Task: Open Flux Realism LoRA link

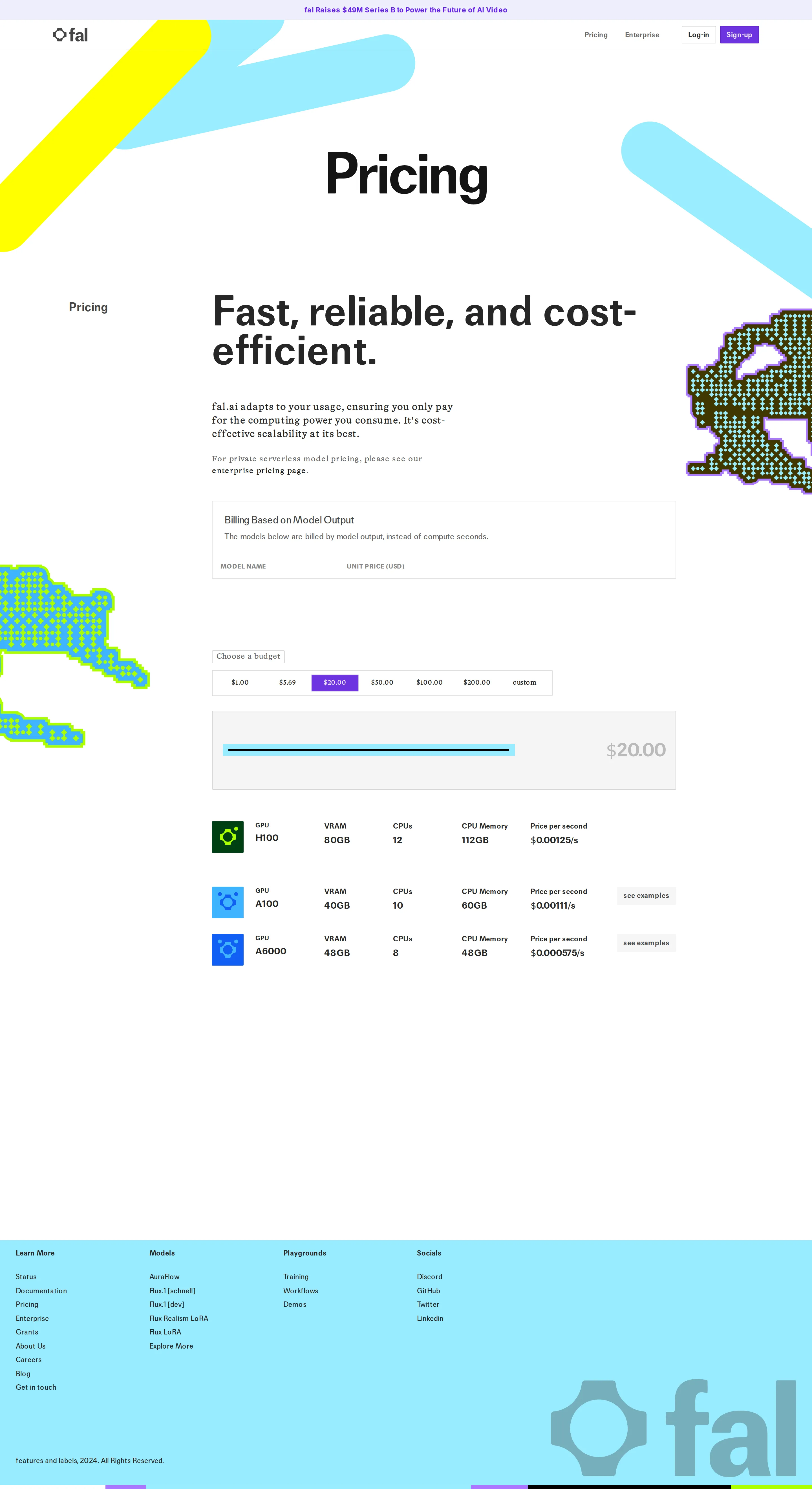Action: coord(179,1318)
